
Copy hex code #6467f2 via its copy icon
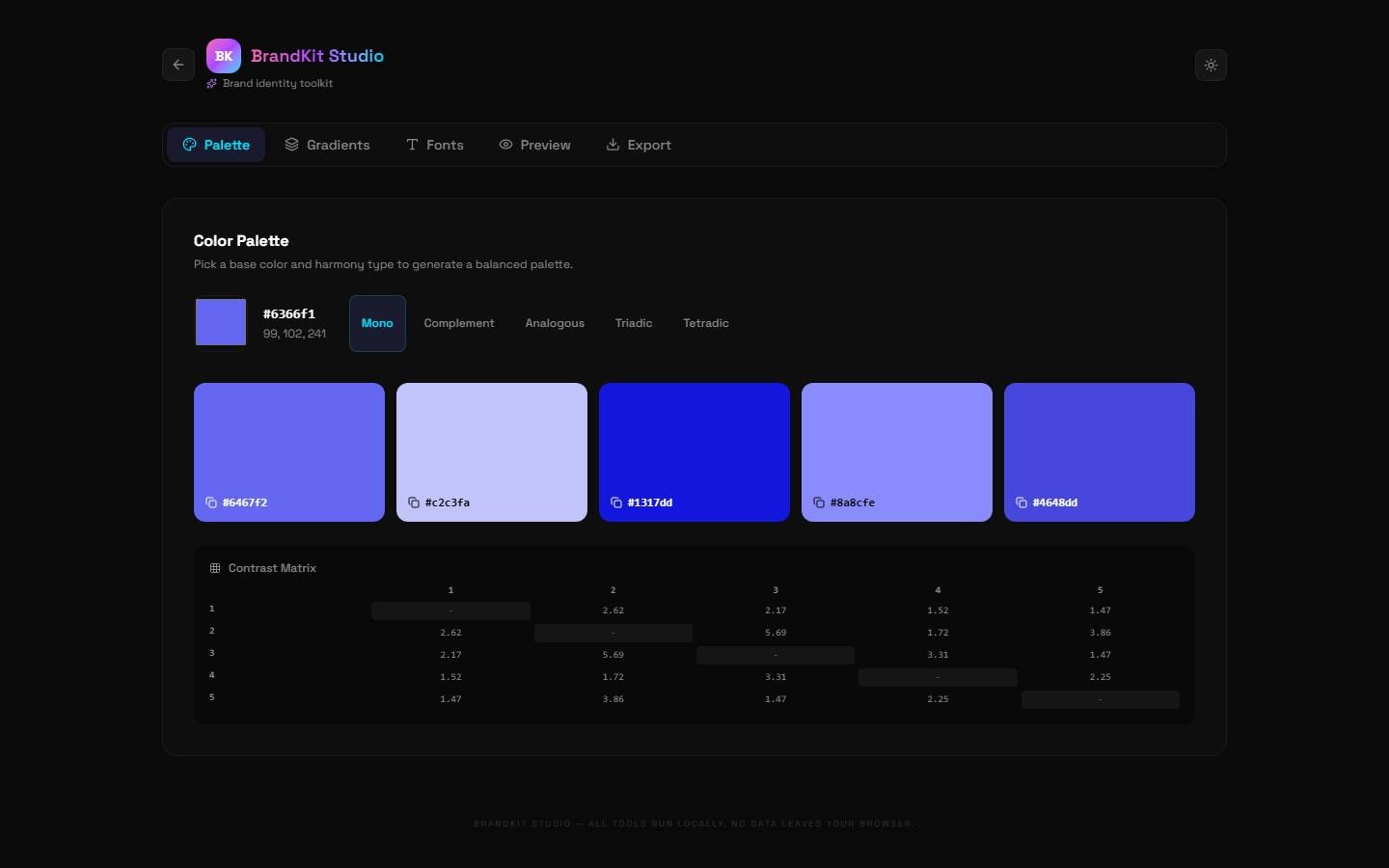point(211,502)
